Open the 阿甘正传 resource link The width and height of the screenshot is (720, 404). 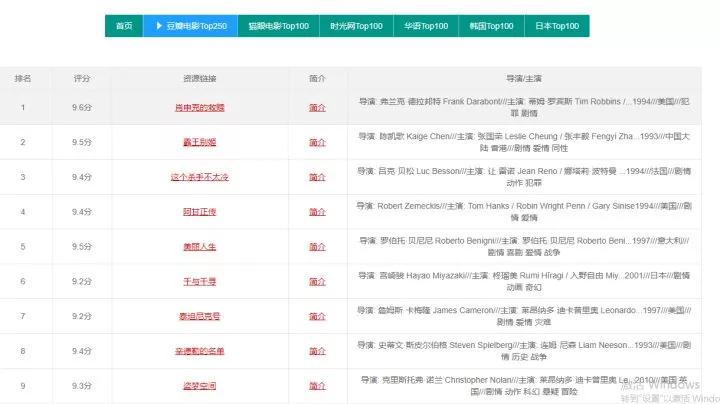[200, 212]
